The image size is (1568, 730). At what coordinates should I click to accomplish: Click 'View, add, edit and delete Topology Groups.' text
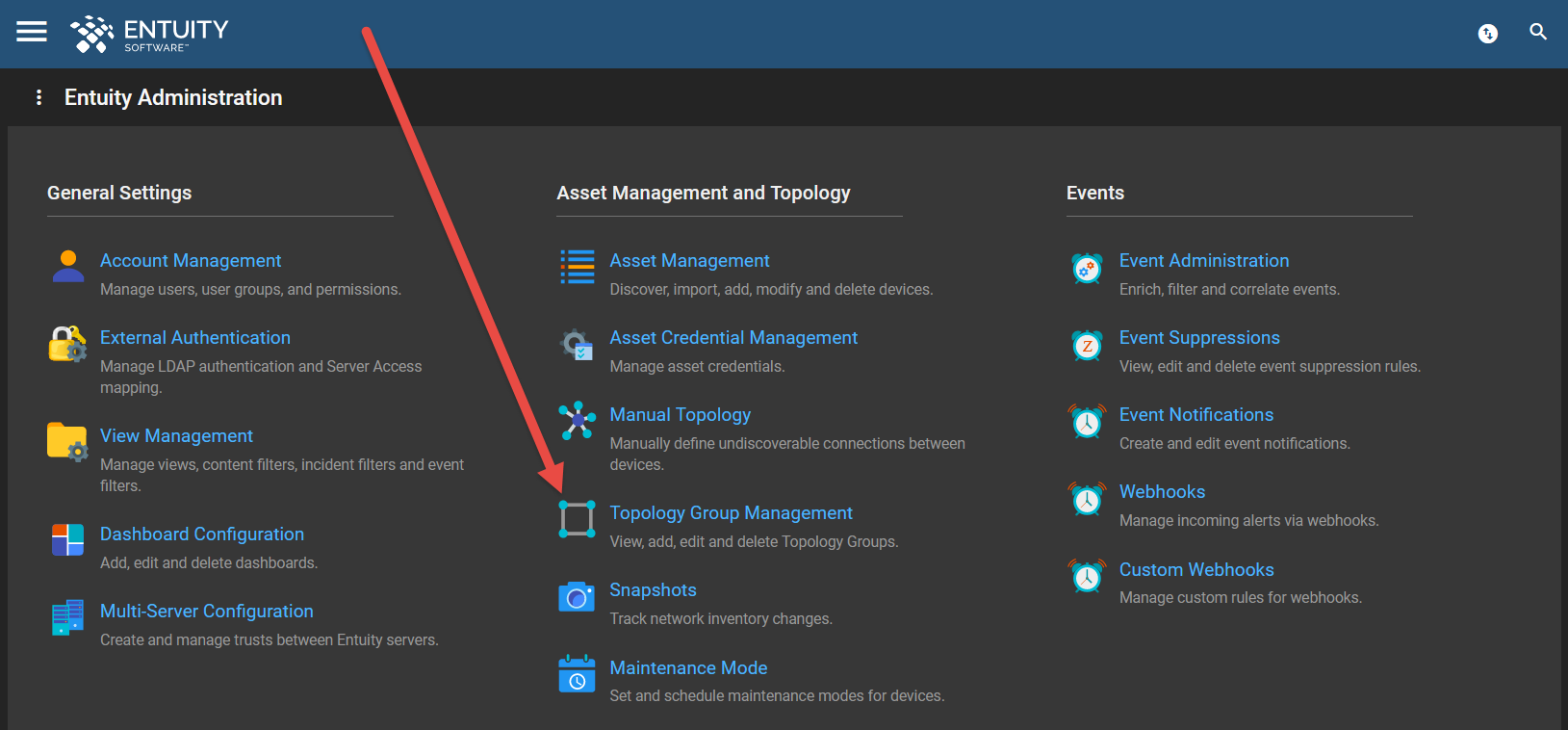pos(754,542)
